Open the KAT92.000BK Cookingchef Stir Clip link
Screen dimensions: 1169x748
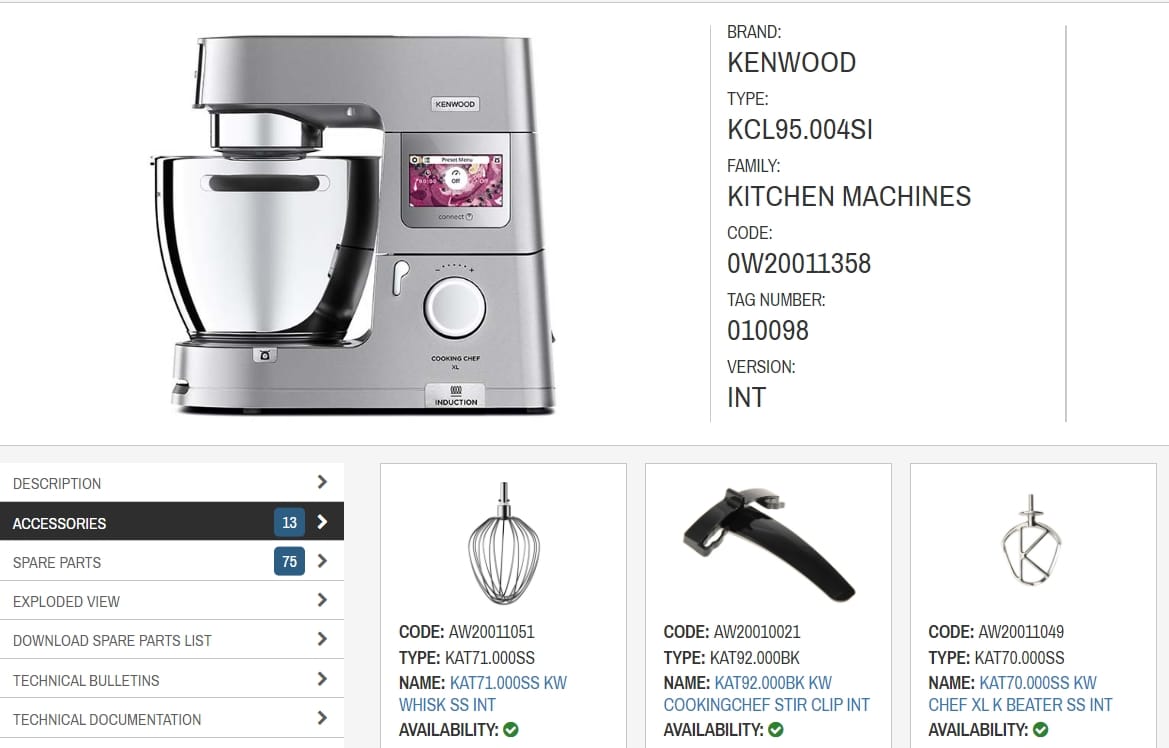point(766,694)
